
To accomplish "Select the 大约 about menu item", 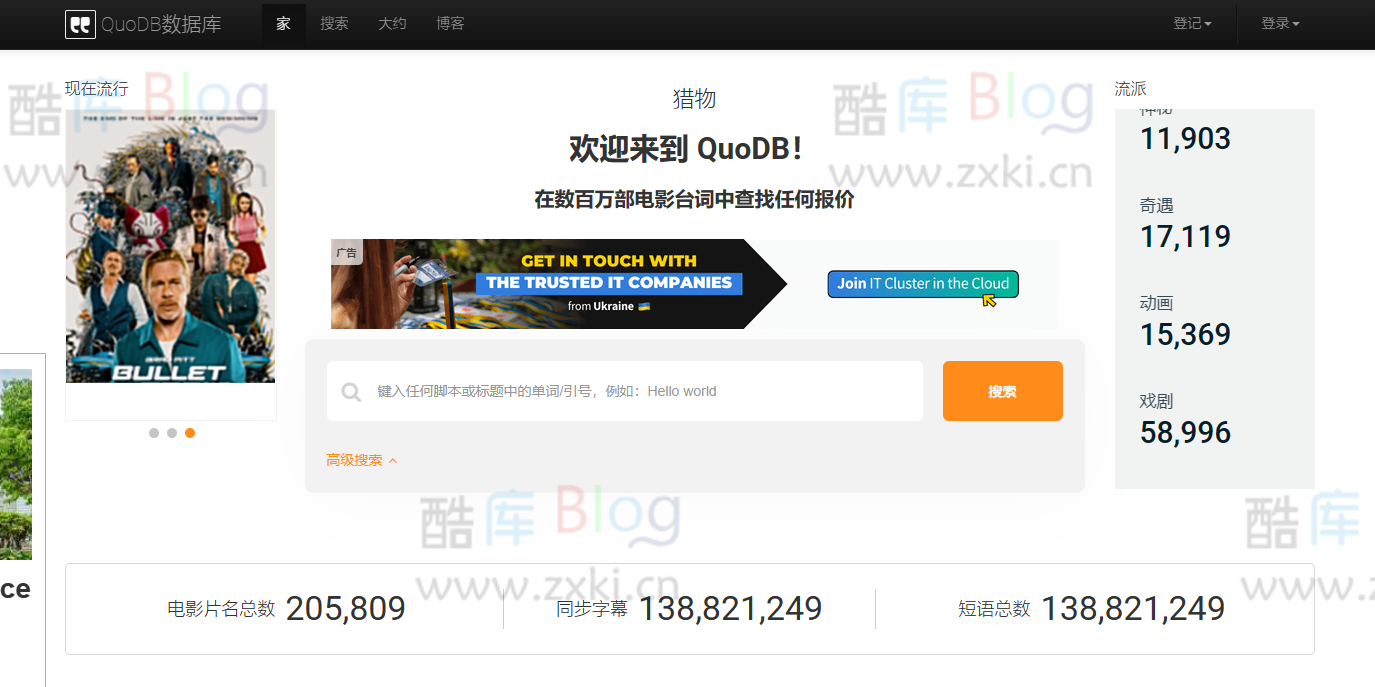I will pos(392,24).
